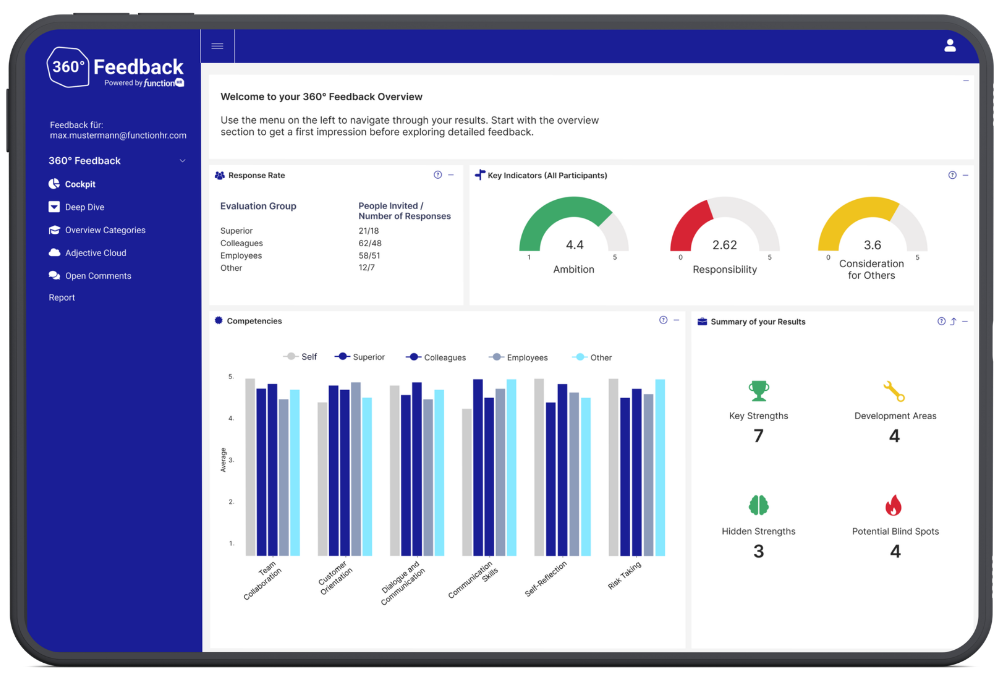Viewport: 1000px width, 680px height.
Task: Collapse the Summary of your Results panel
Action: point(963,321)
